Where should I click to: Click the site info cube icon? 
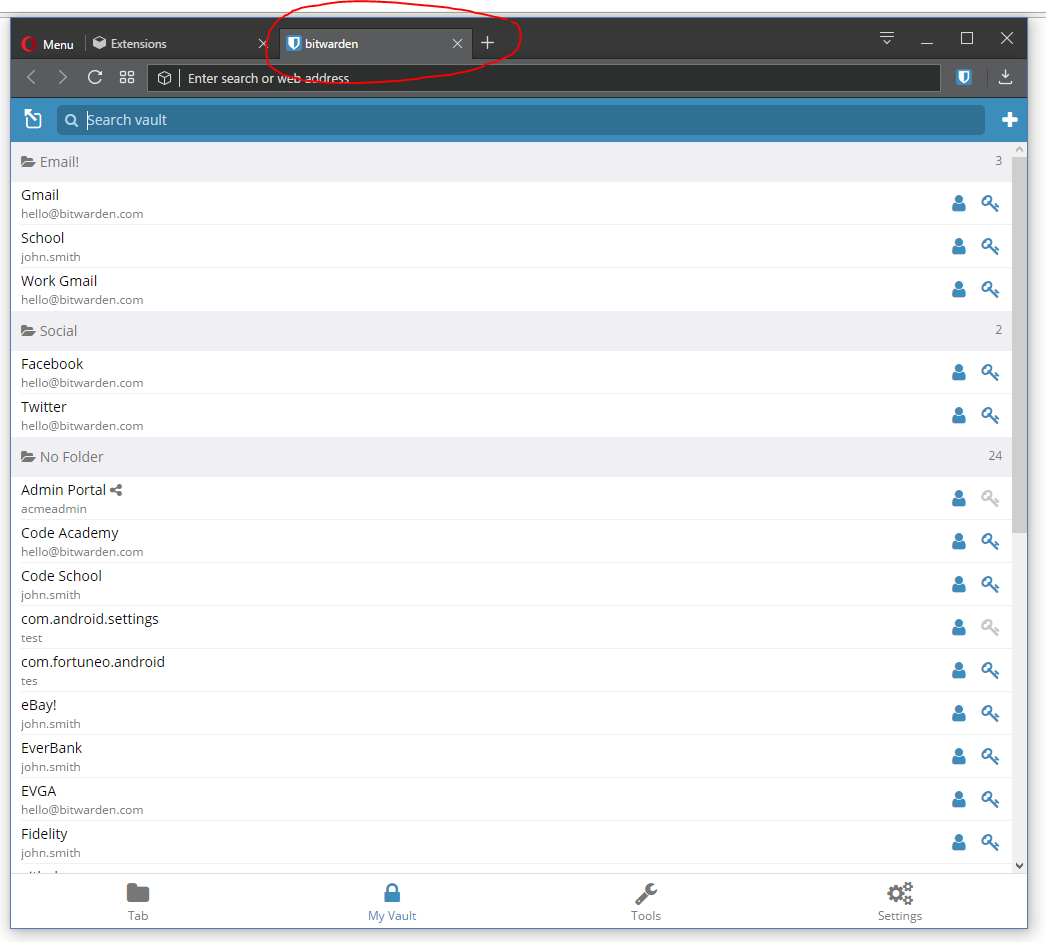(164, 78)
